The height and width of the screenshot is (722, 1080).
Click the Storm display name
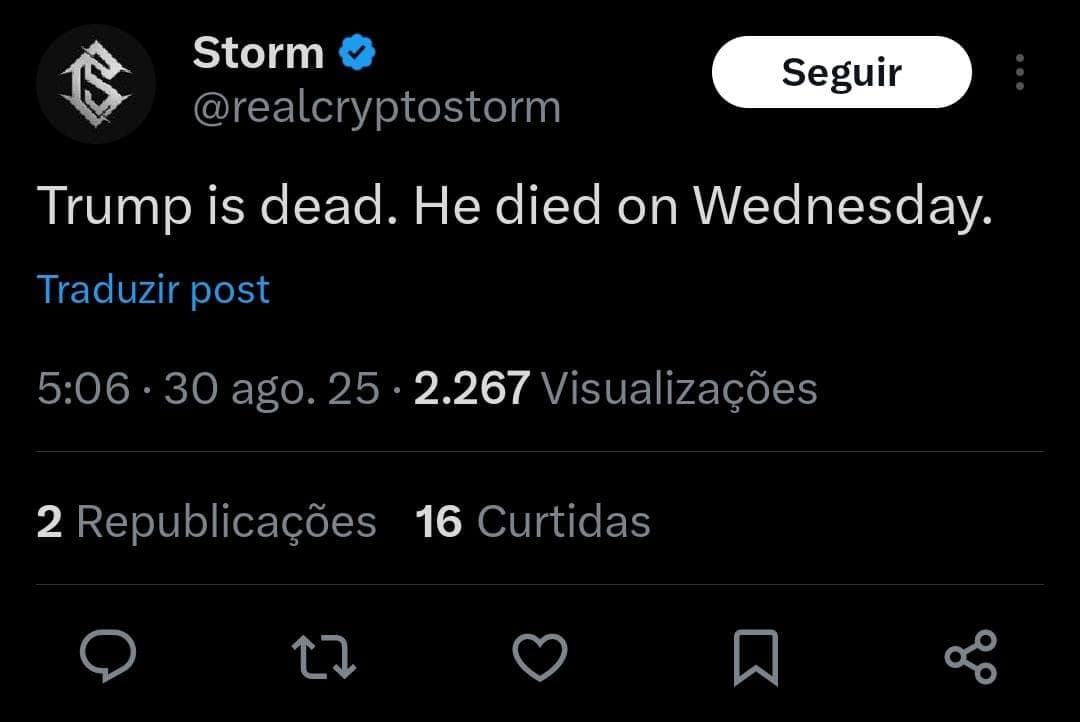(258, 53)
